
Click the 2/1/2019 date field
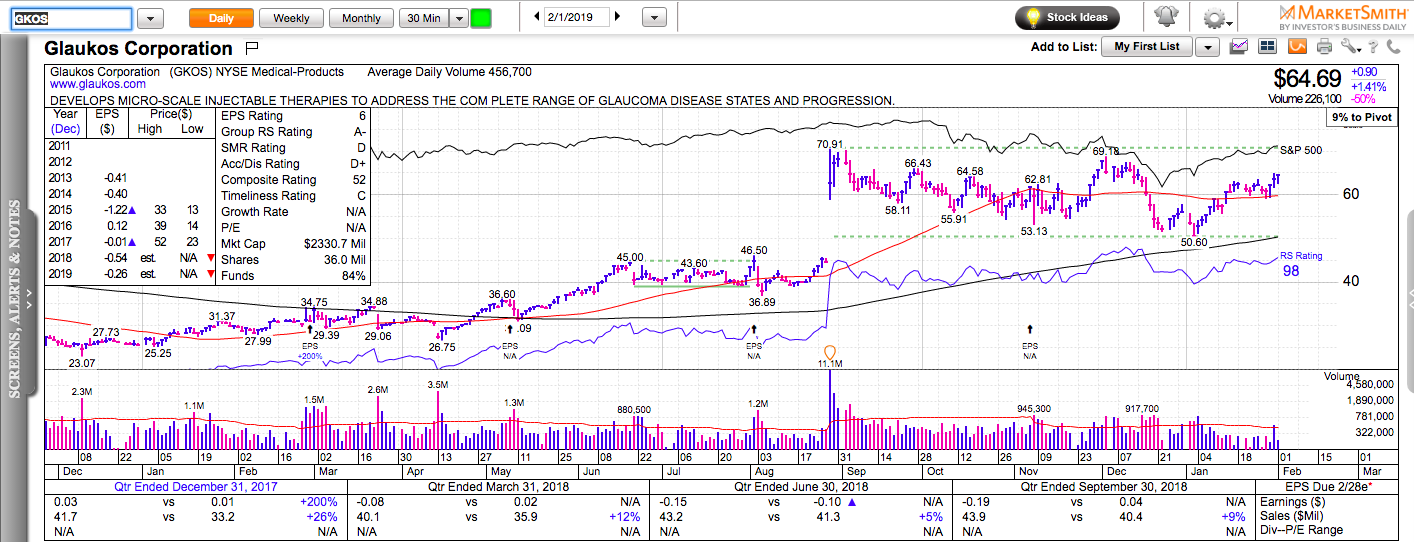(577, 18)
